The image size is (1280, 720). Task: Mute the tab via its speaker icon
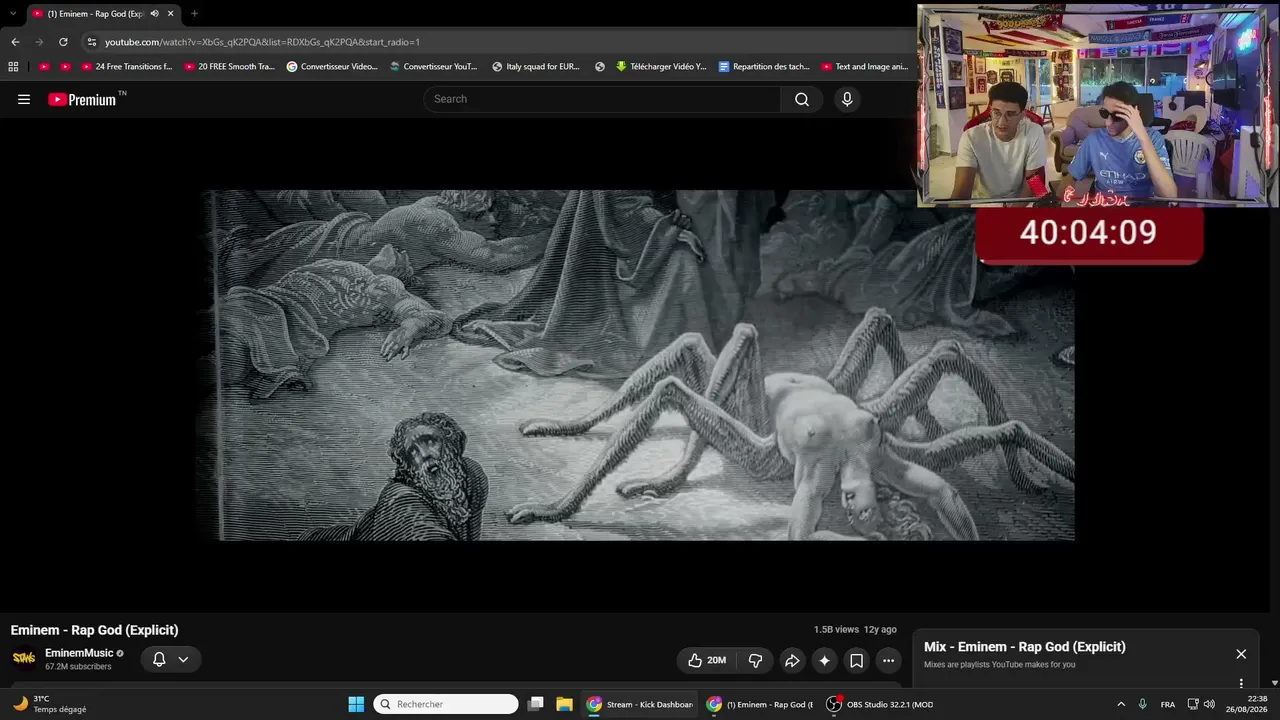(x=154, y=14)
